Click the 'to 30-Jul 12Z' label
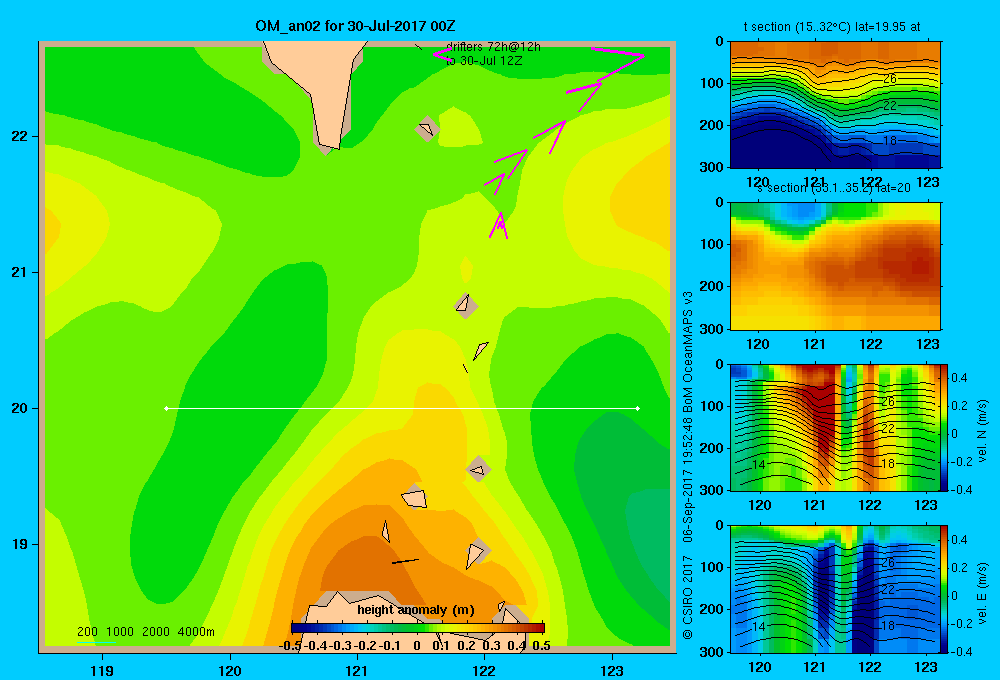1000x680 pixels. point(484,61)
